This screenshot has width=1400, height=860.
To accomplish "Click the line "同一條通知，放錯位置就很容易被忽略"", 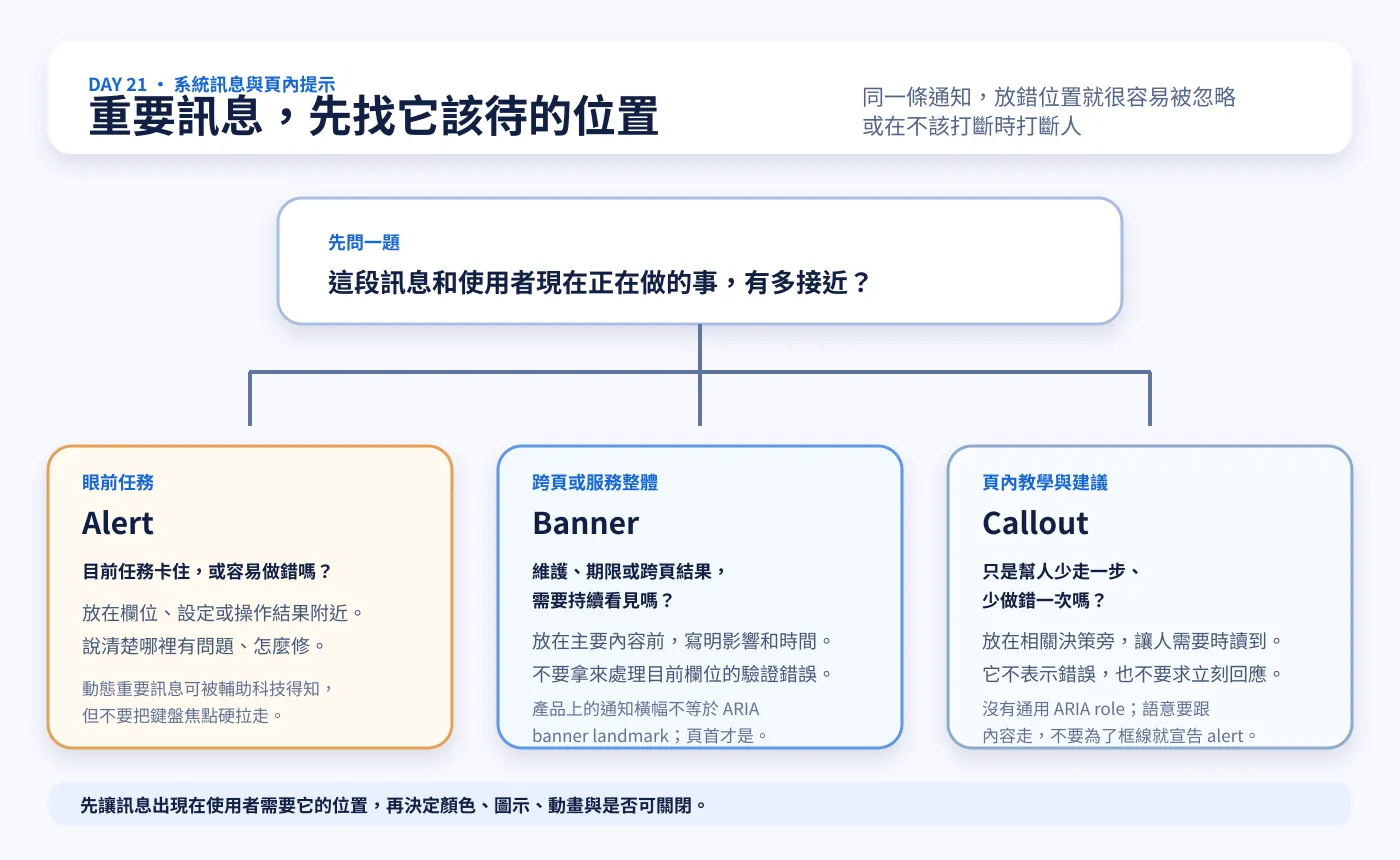I will (x=1050, y=97).
